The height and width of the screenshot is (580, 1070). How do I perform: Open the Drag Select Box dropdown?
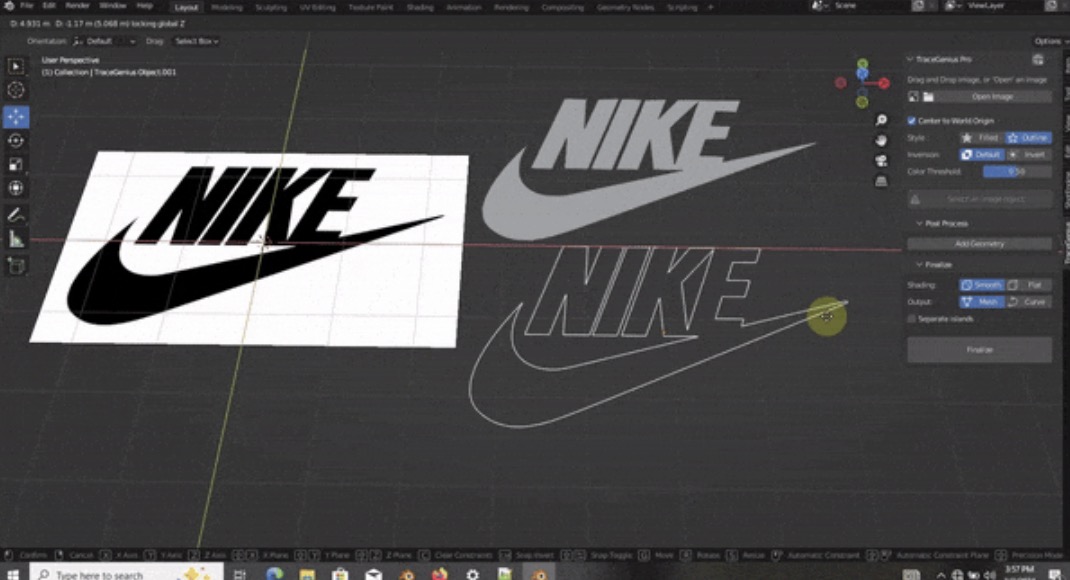click(x=196, y=41)
